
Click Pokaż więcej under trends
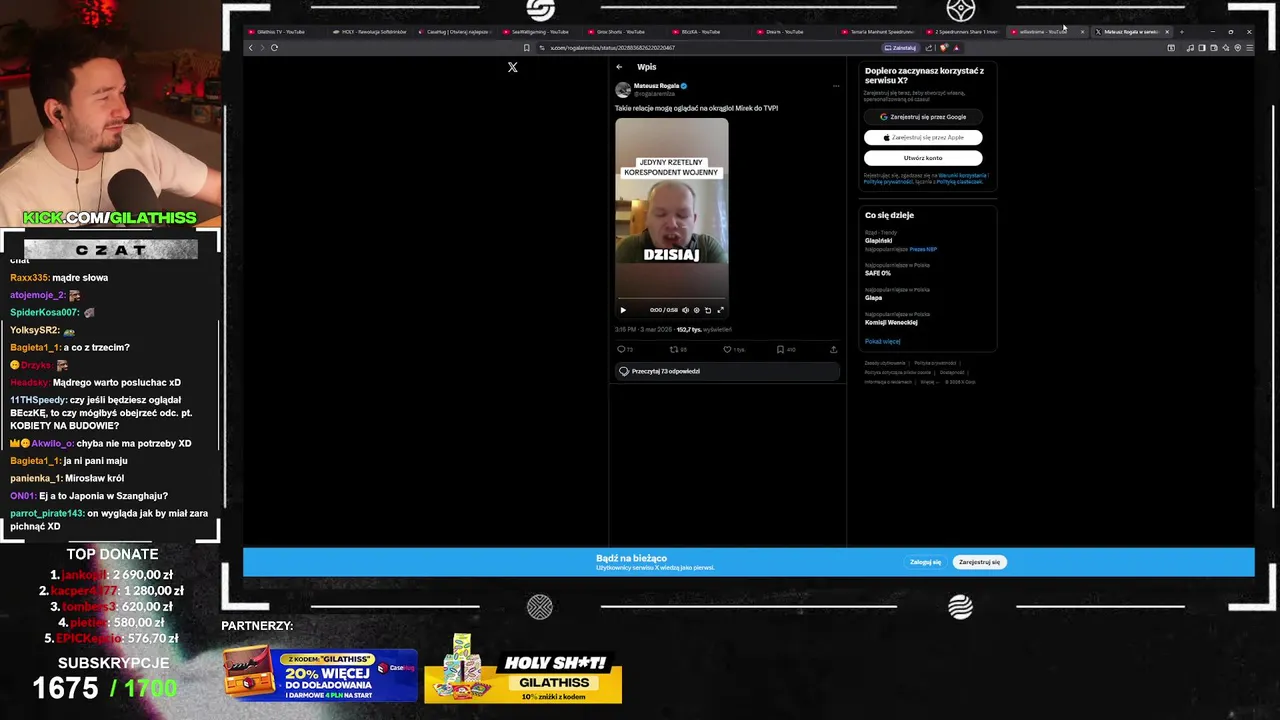[882, 341]
